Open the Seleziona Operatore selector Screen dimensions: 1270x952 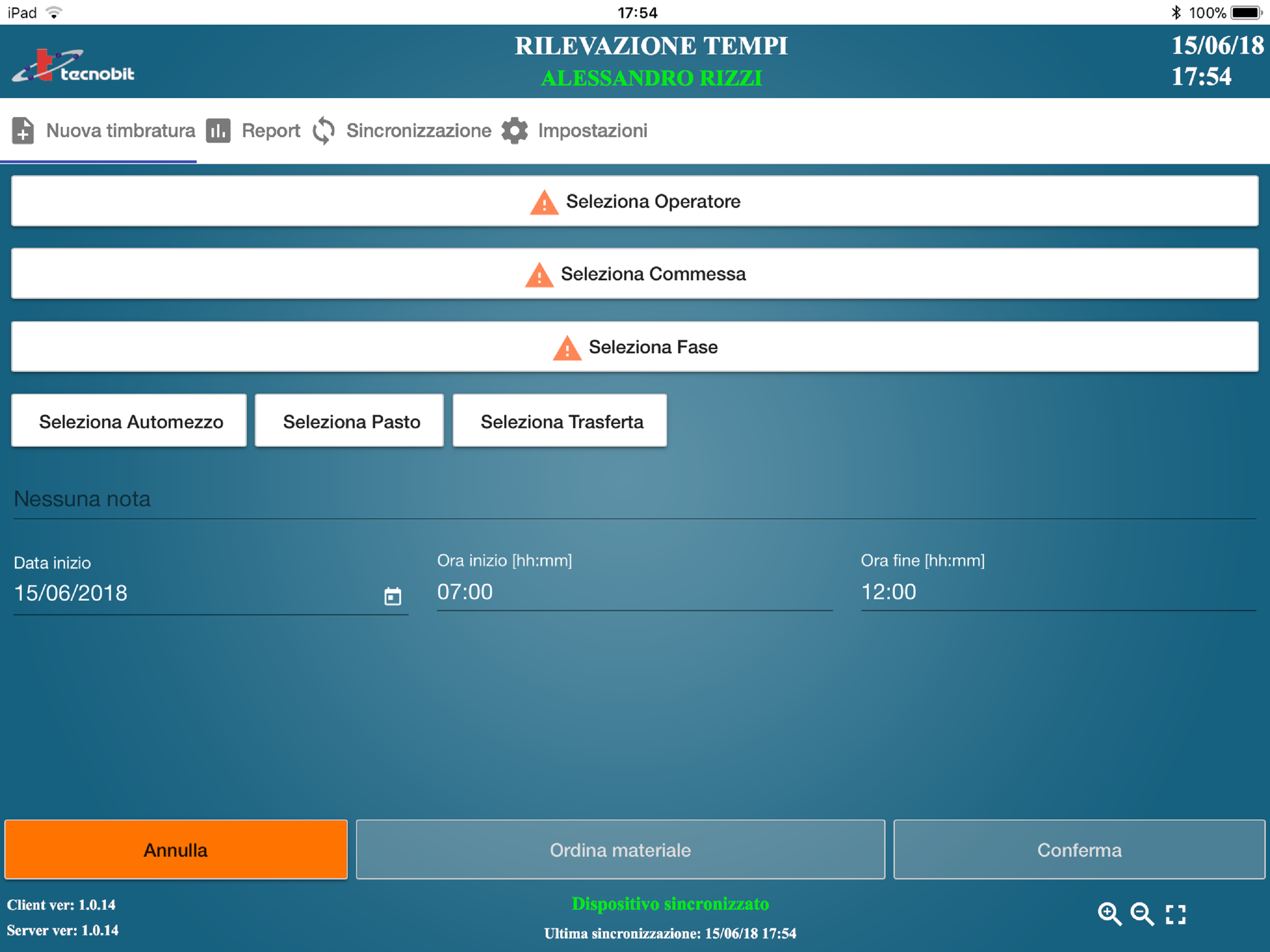click(635, 201)
